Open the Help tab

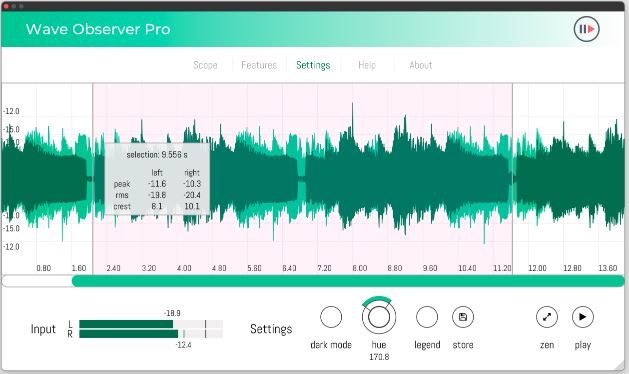point(367,65)
